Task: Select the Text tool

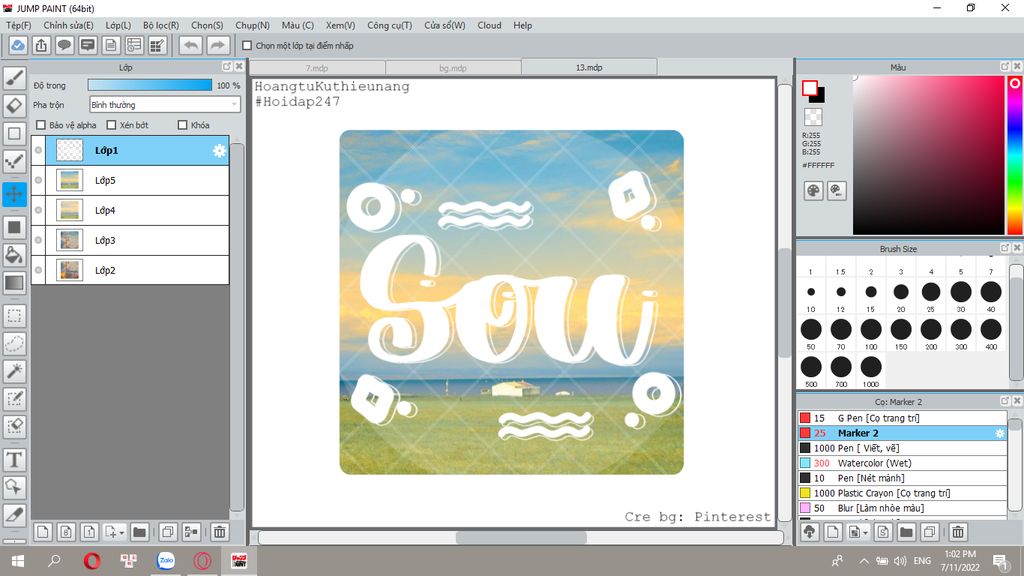Action: (14, 460)
